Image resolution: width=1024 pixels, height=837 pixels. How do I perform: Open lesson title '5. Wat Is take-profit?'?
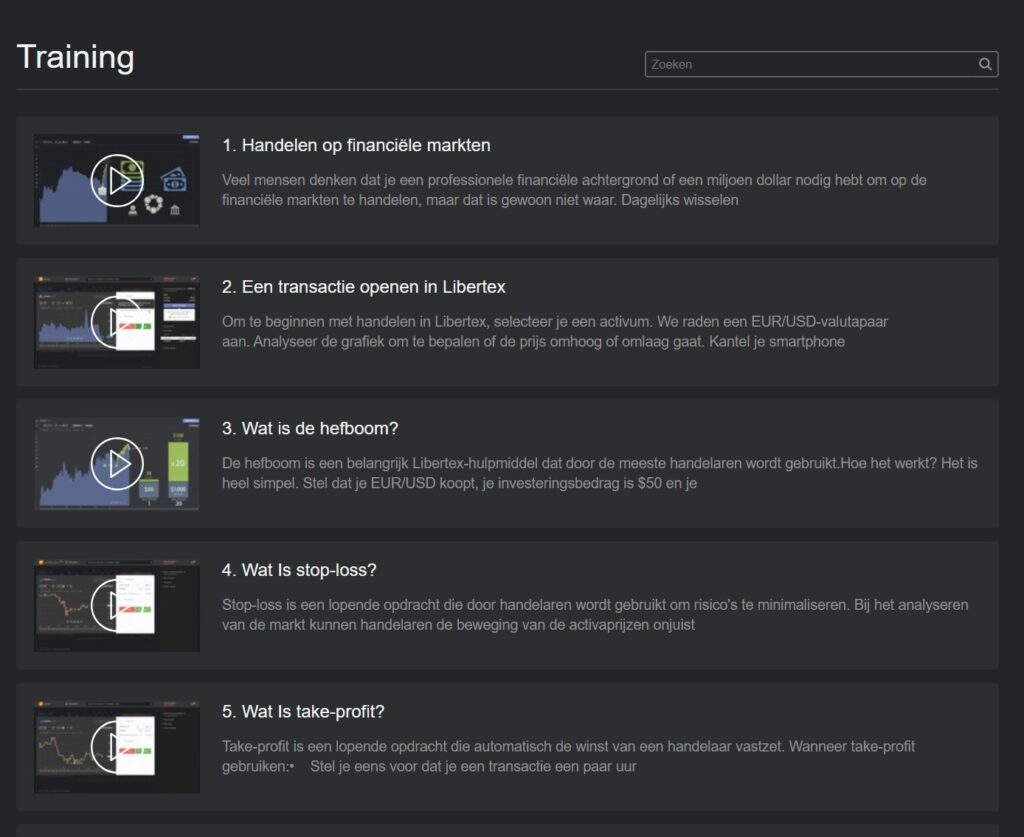click(303, 712)
